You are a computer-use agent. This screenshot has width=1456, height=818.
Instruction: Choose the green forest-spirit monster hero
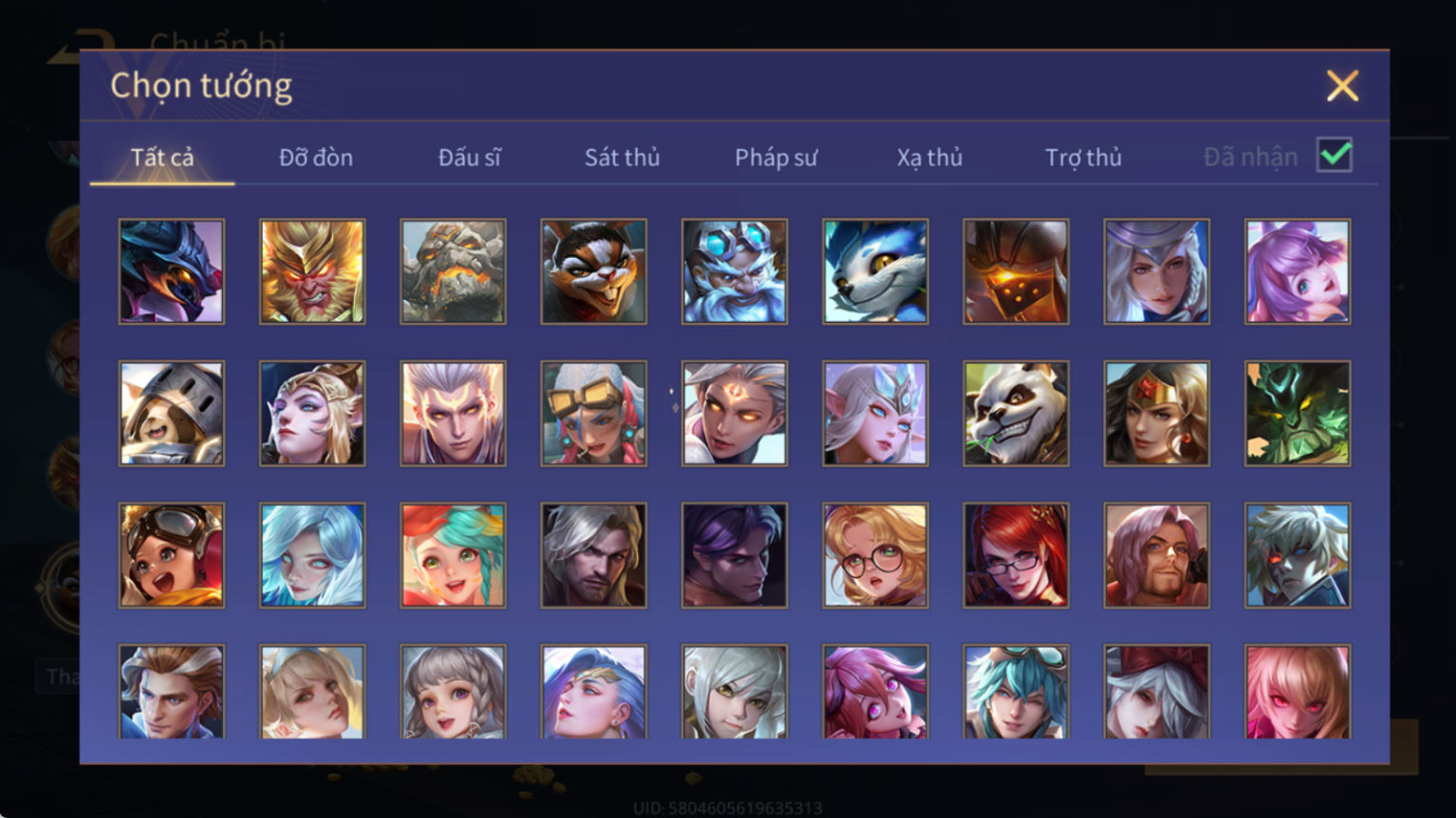pos(1297,413)
